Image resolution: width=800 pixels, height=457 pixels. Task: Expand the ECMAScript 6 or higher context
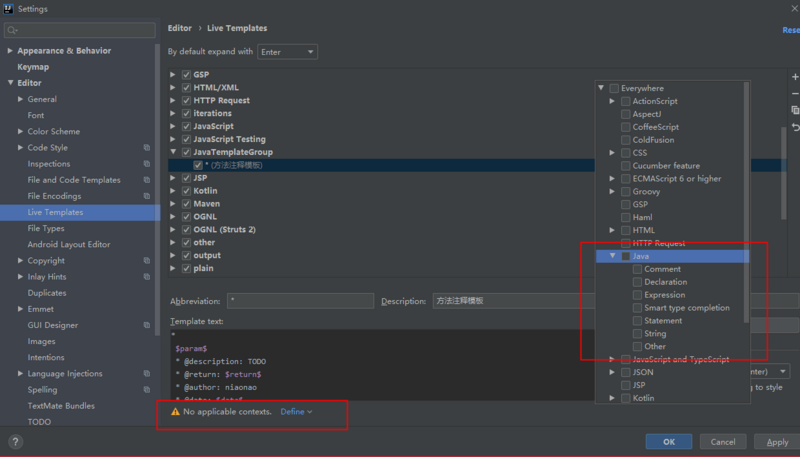click(612, 179)
